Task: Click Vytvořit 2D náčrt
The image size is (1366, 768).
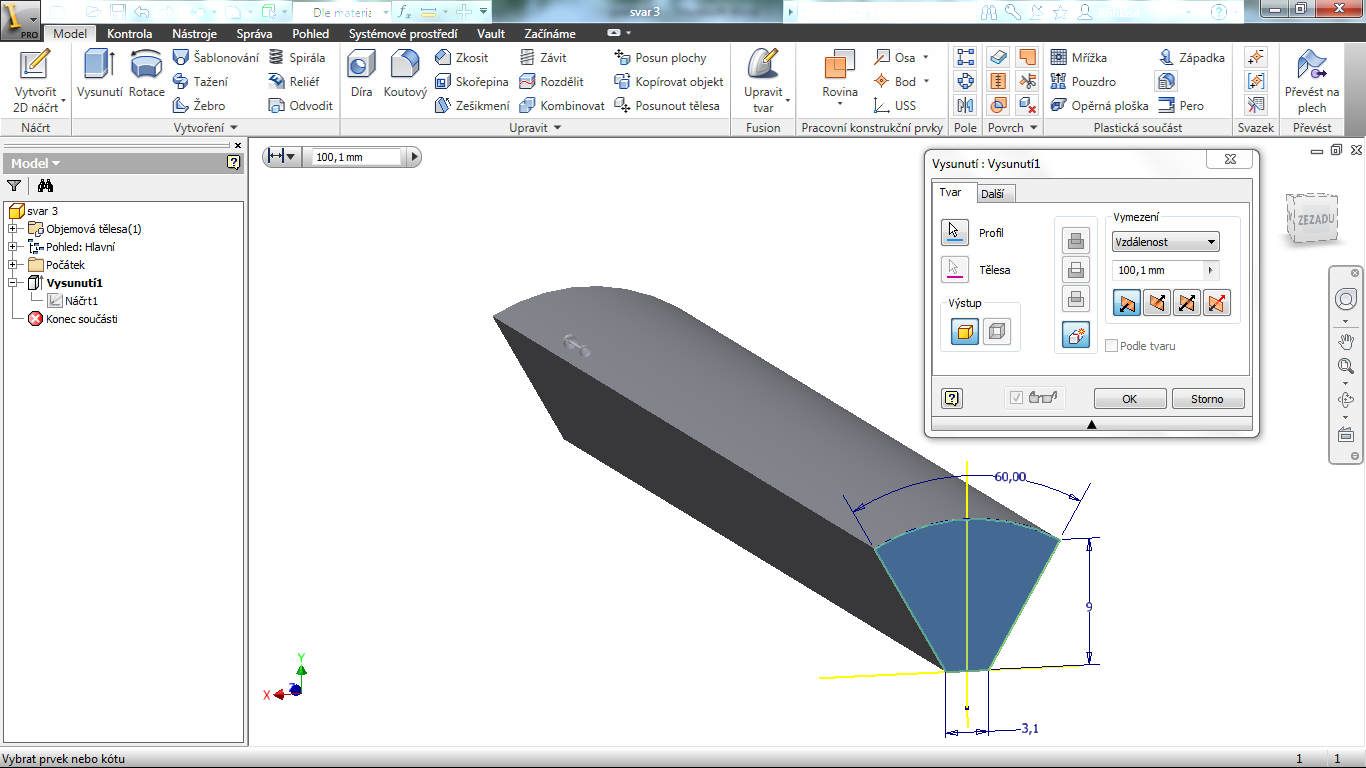Action: 35,80
